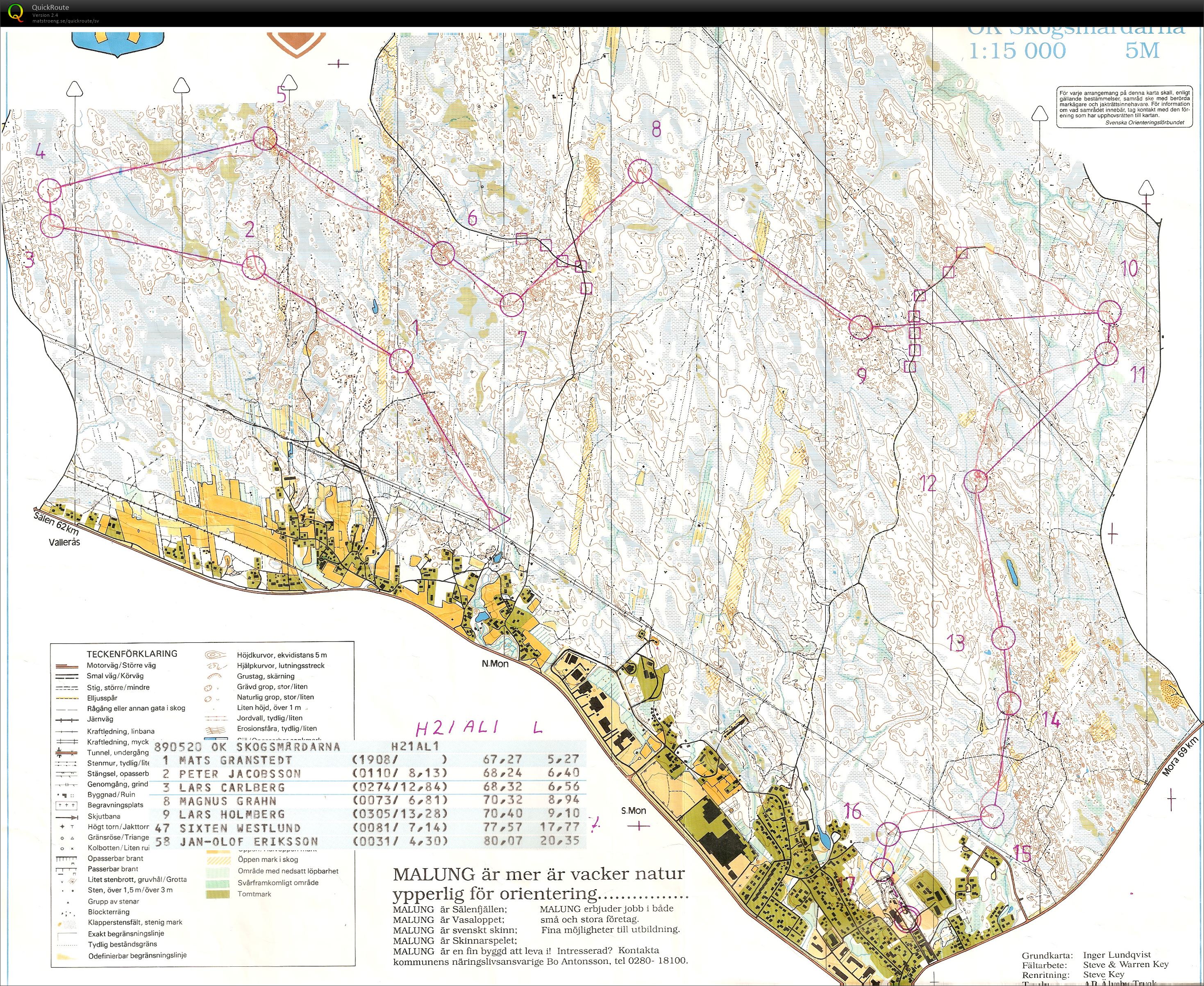Viewport: 1204px width, 986px height.
Task: Click the "Järnväg" legend entry
Action: tap(100, 719)
